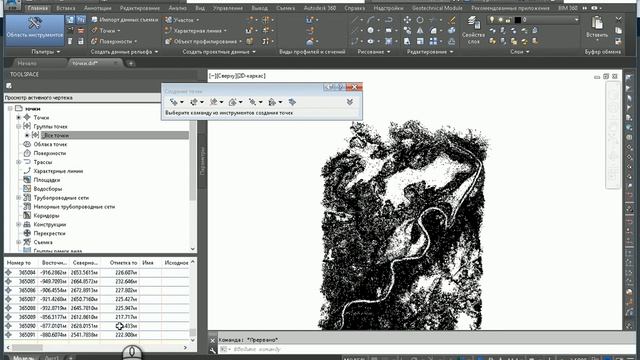Select Водосборы tree item
640x360 pixels.
coord(47,189)
